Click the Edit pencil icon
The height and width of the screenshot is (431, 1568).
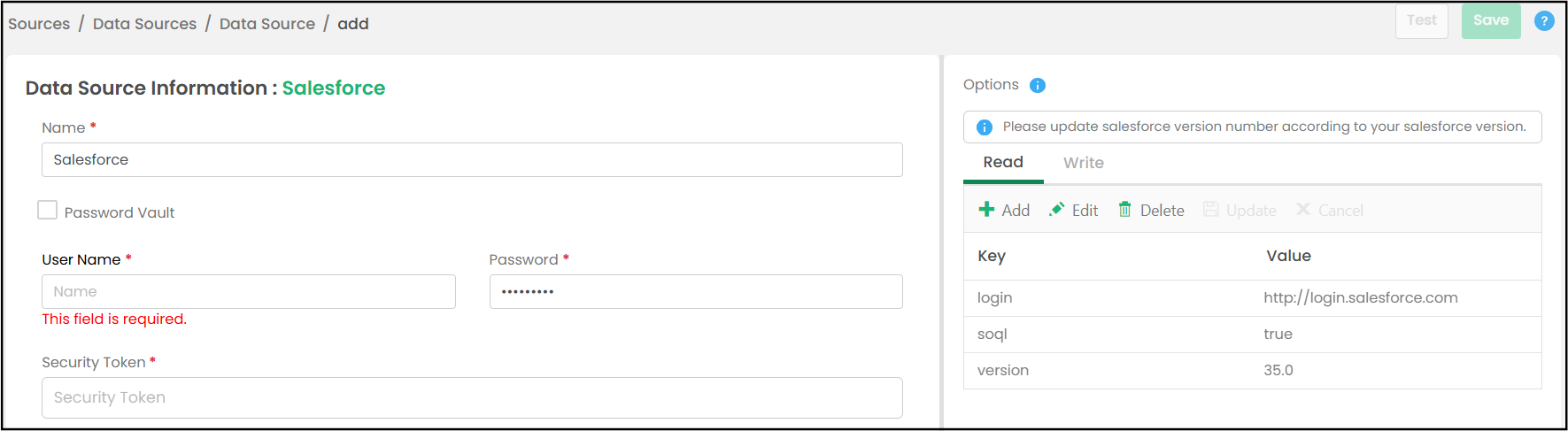(1056, 210)
